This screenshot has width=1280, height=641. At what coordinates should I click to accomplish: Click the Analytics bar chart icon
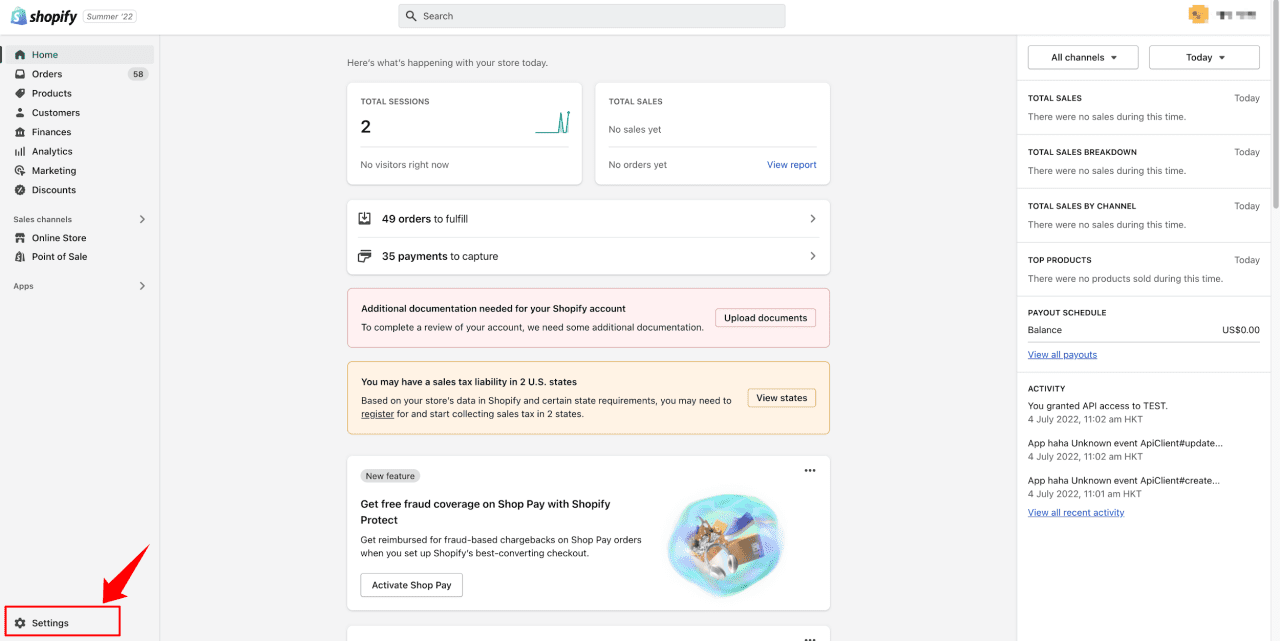(x=20, y=151)
